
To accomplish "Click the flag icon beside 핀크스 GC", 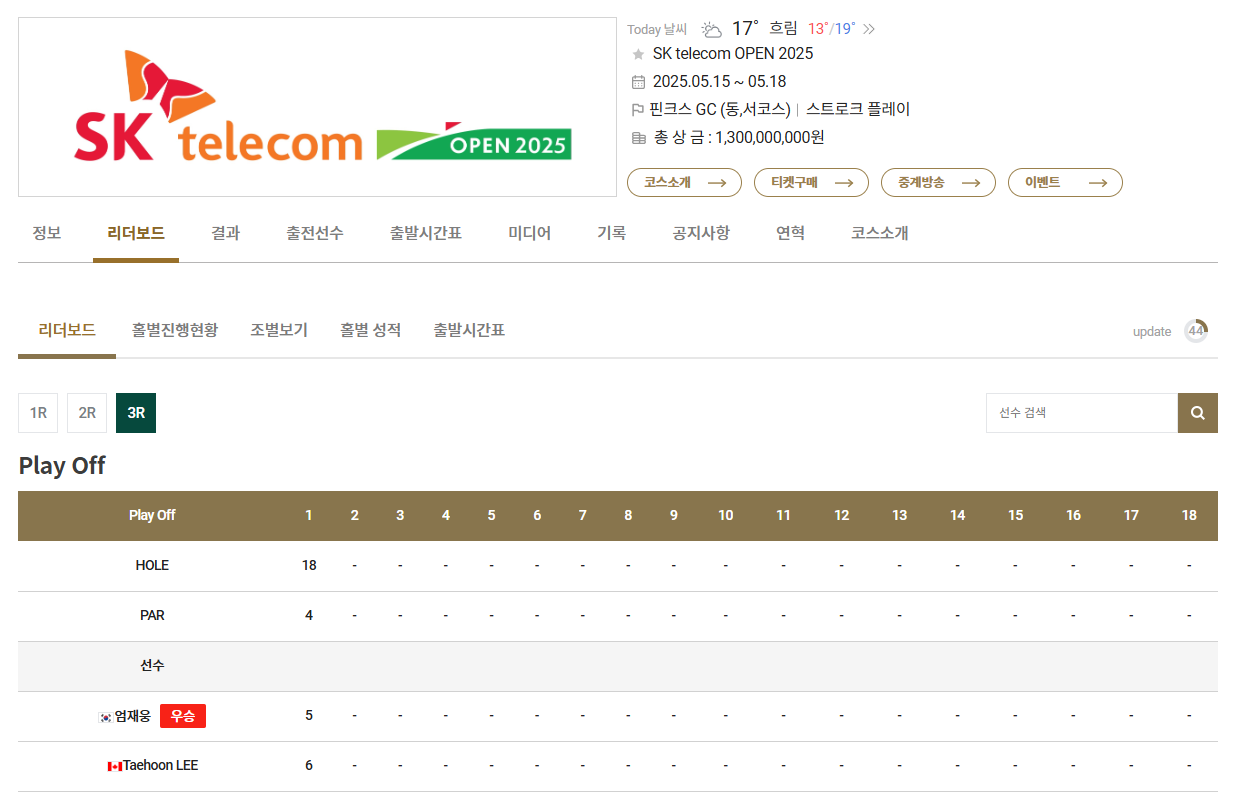I will [638, 110].
